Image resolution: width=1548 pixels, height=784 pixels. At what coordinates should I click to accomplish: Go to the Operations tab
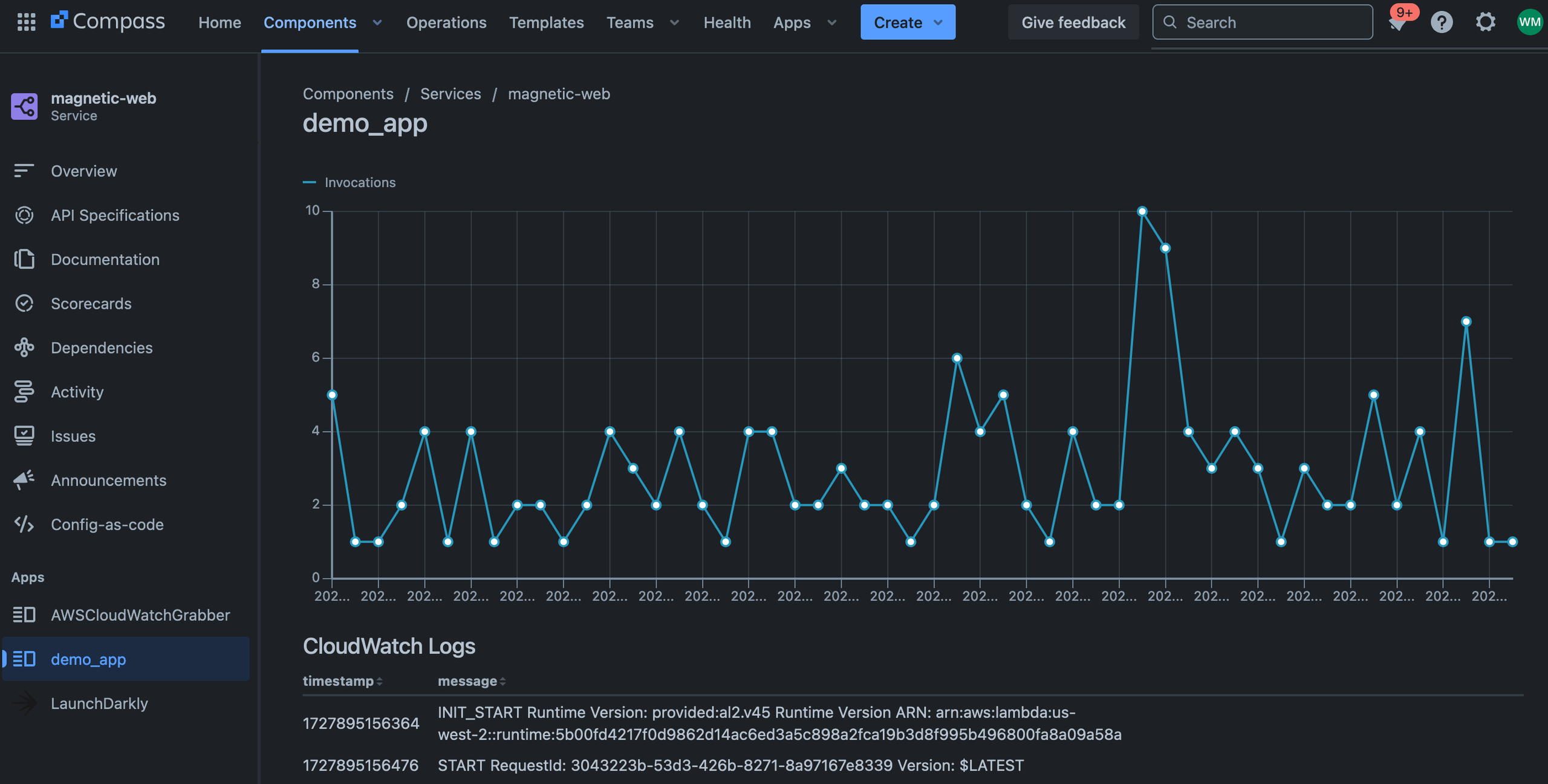click(x=446, y=23)
